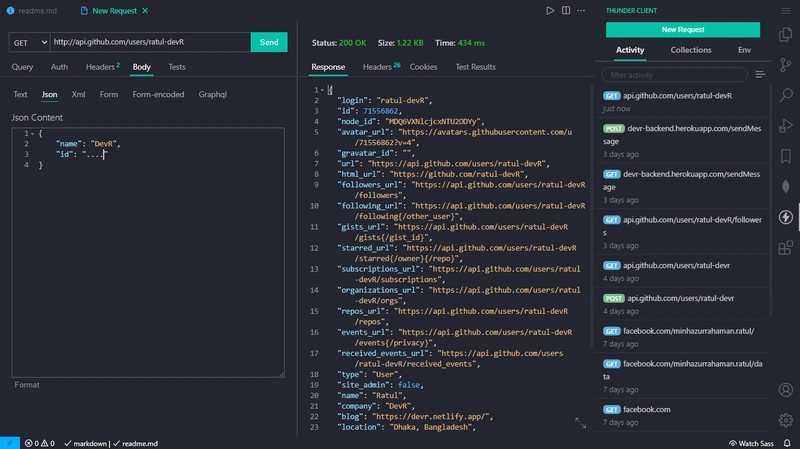Open the 'just now' GET api.github.com/users/ratul-devR activity entry
The image size is (800, 449).
point(684,102)
